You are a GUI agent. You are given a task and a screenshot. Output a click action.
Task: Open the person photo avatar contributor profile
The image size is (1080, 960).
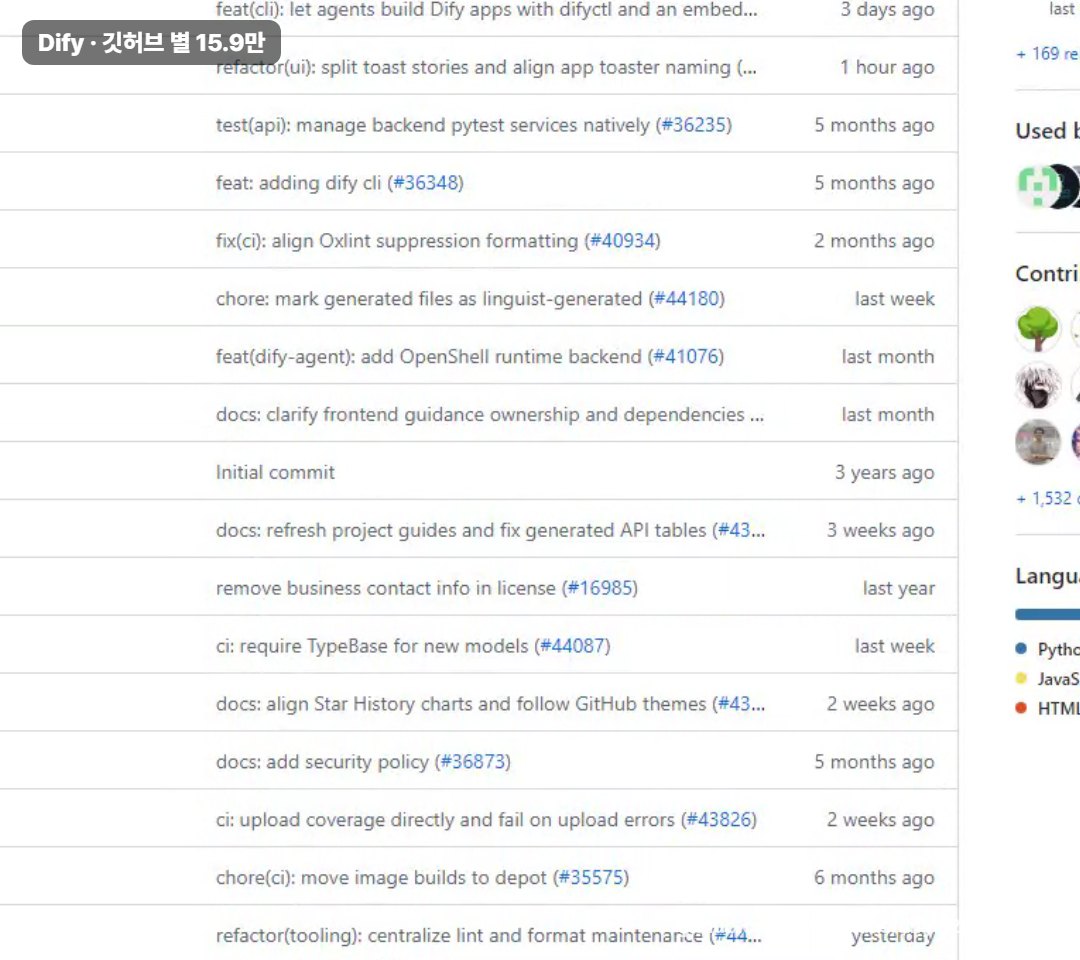point(1037,441)
